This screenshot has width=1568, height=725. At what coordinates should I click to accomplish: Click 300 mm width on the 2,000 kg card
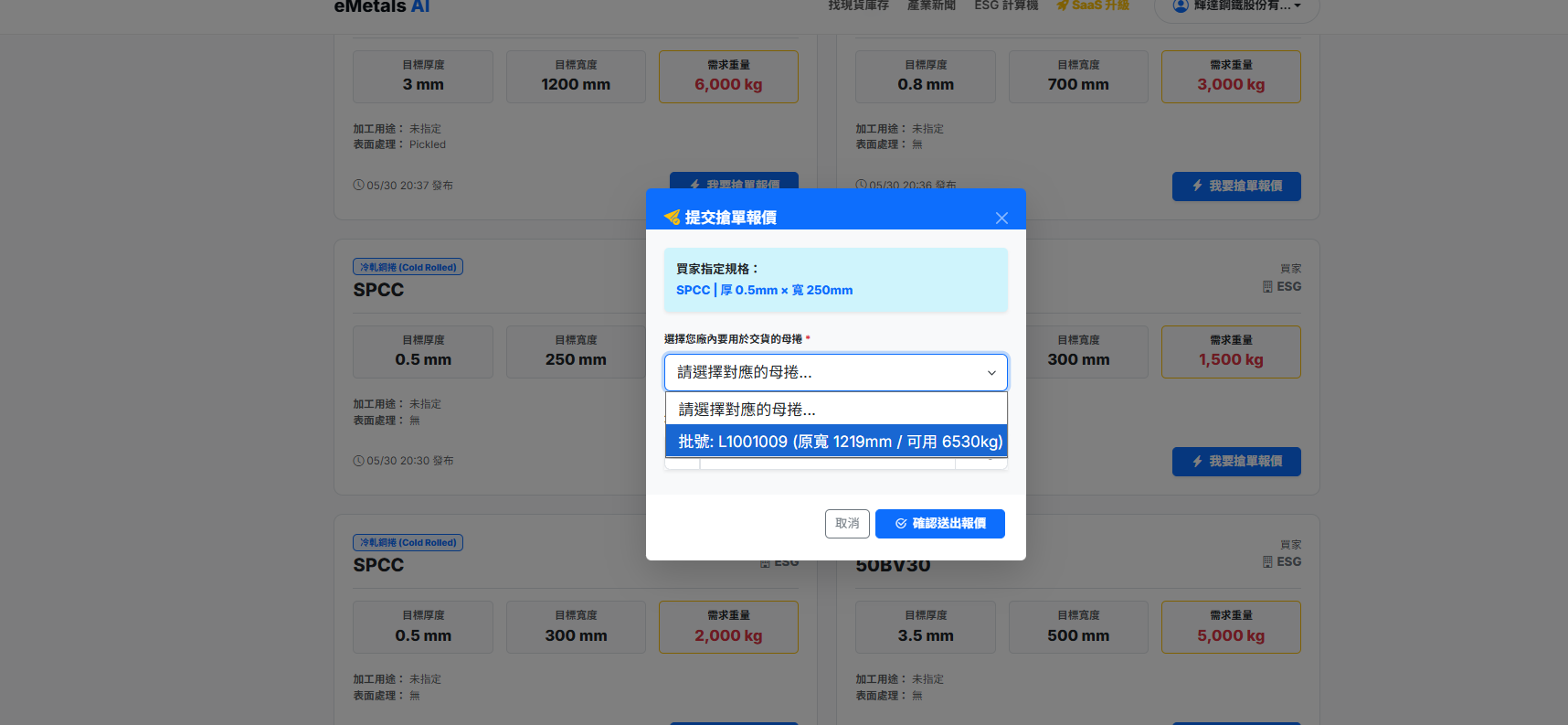click(576, 635)
